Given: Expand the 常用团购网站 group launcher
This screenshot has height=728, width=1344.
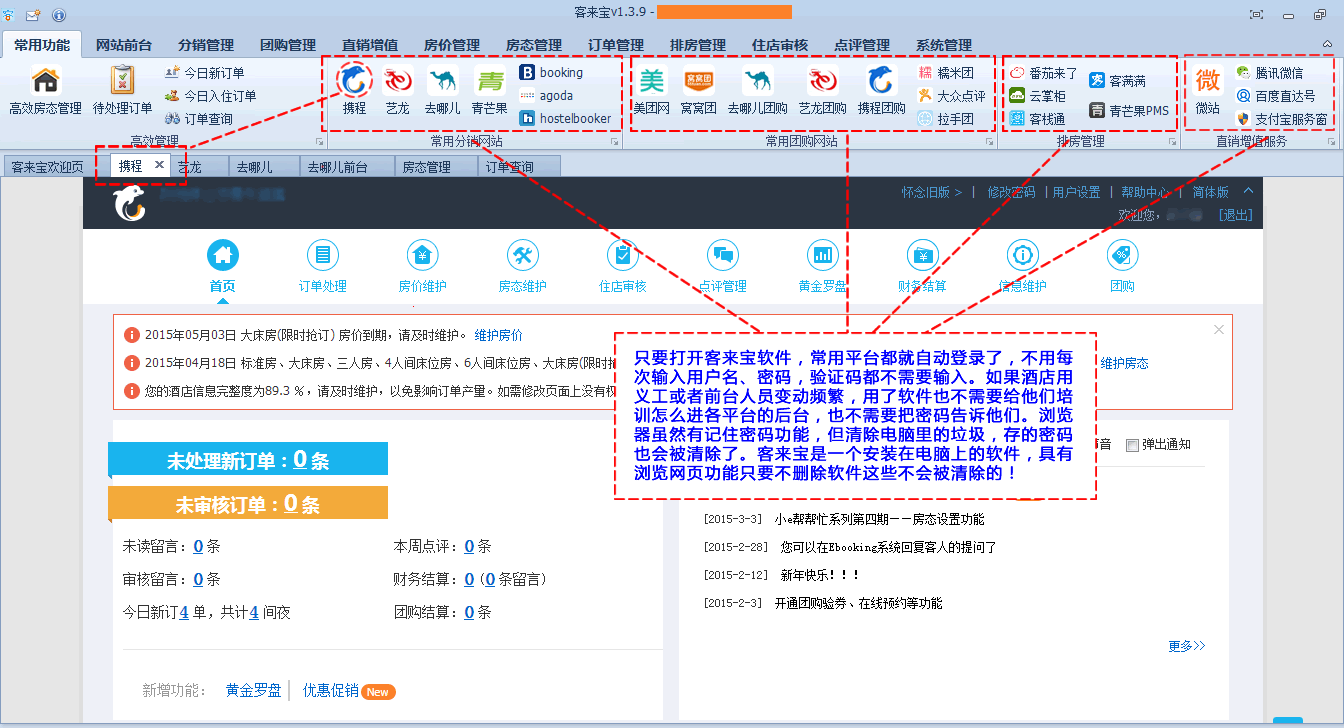Looking at the screenshot, I should point(990,143).
